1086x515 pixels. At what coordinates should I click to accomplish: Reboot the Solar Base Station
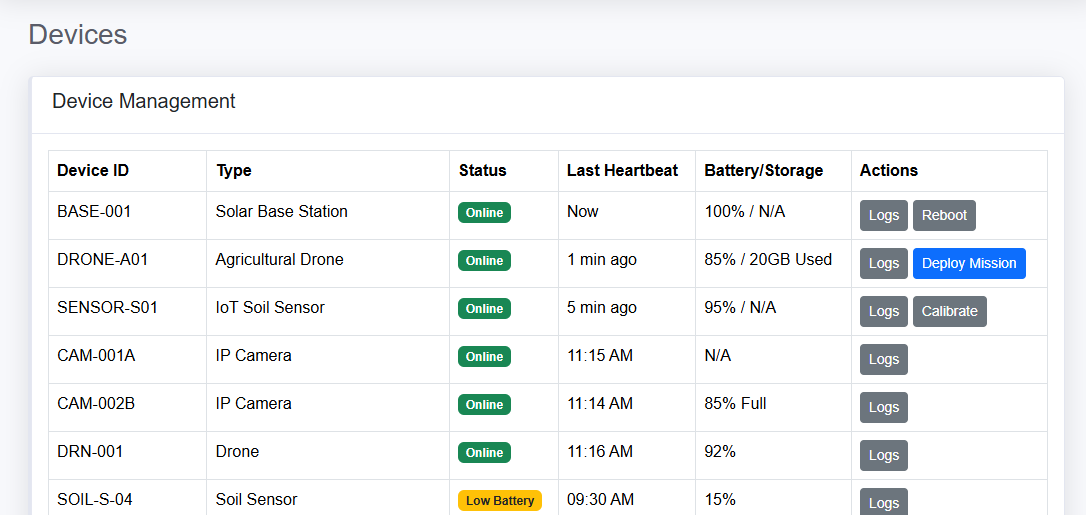click(x=944, y=215)
